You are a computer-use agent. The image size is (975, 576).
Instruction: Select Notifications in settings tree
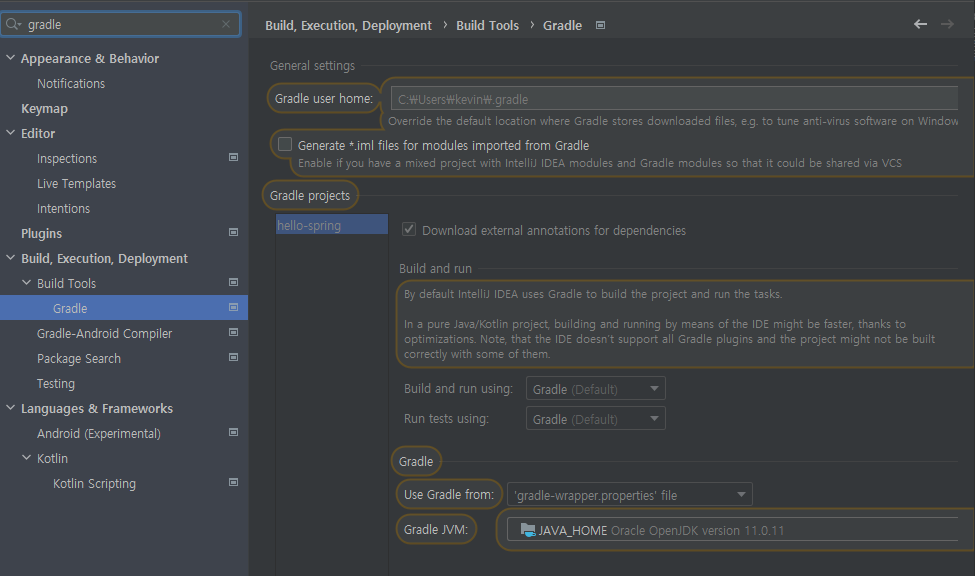pos(71,83)
